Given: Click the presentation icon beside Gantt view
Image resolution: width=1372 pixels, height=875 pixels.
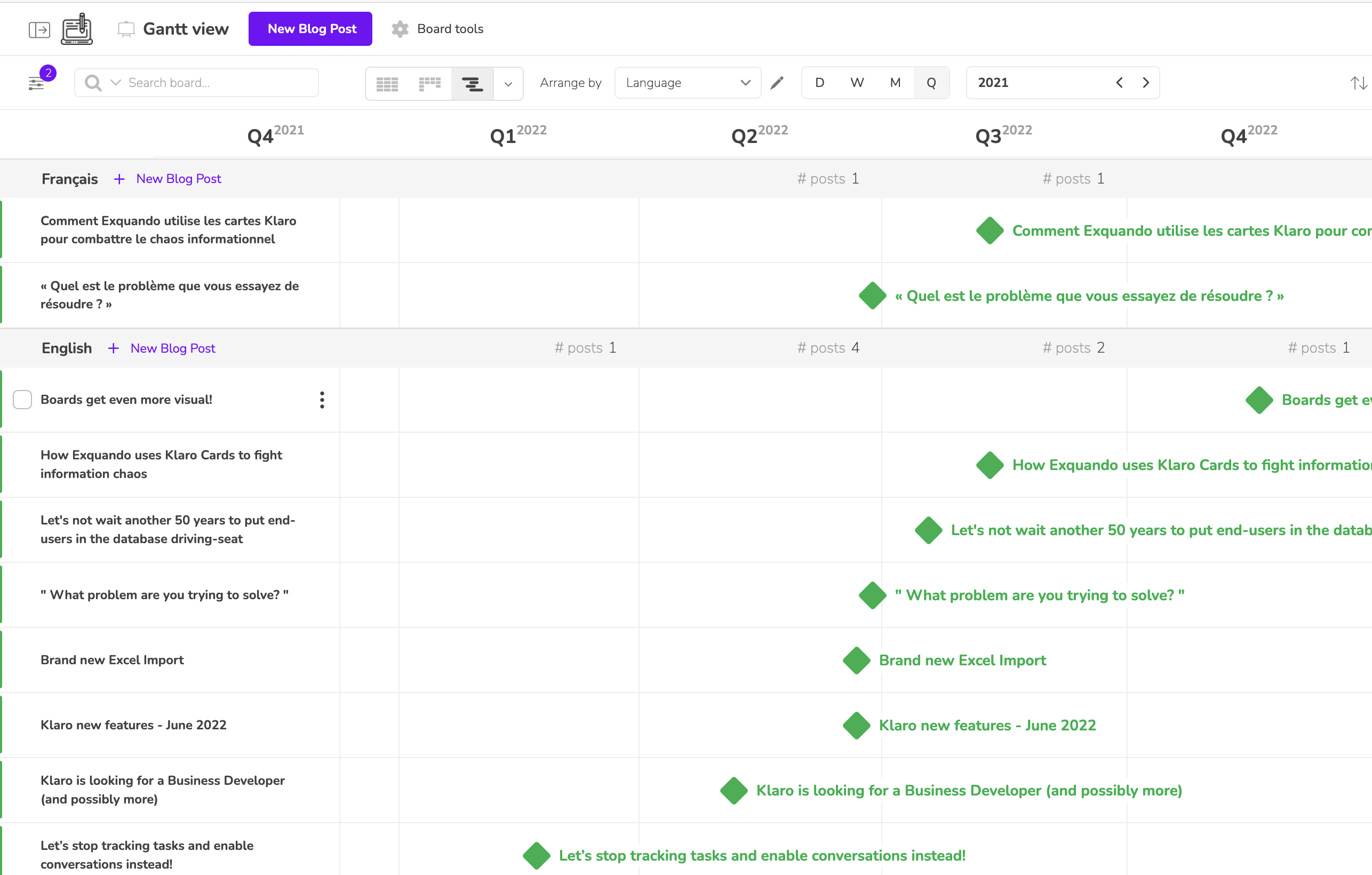Looking at the screenshot, I should point(126,29).
